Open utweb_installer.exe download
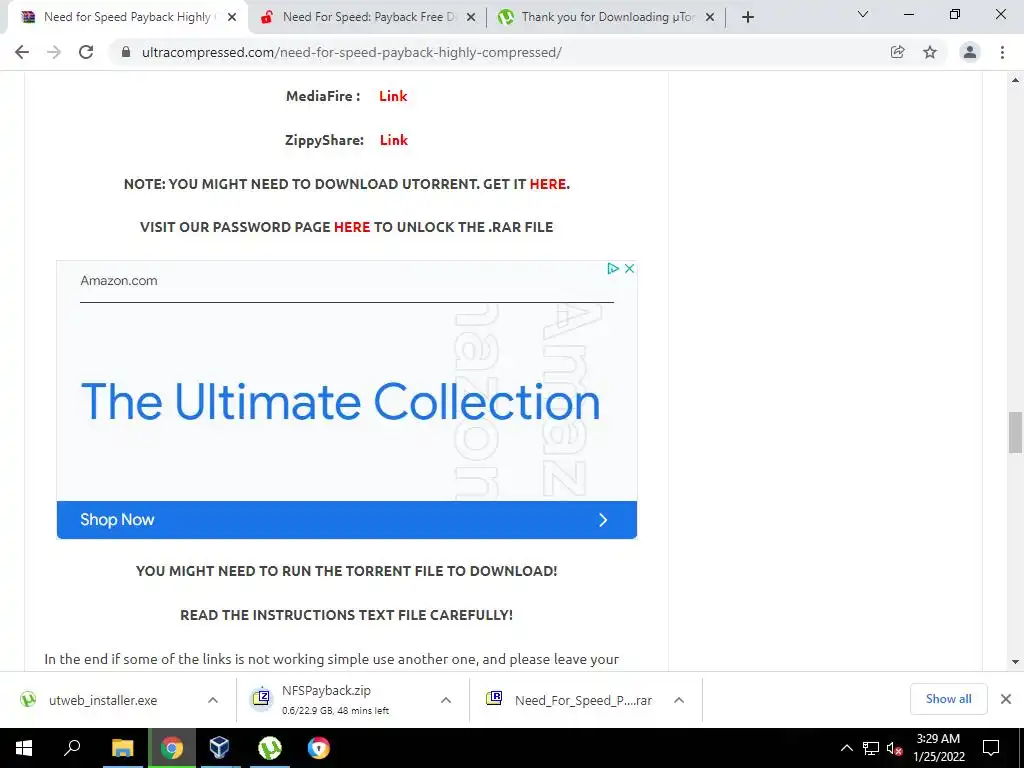Screen dimensions: 1024x768 coord(103,700)
